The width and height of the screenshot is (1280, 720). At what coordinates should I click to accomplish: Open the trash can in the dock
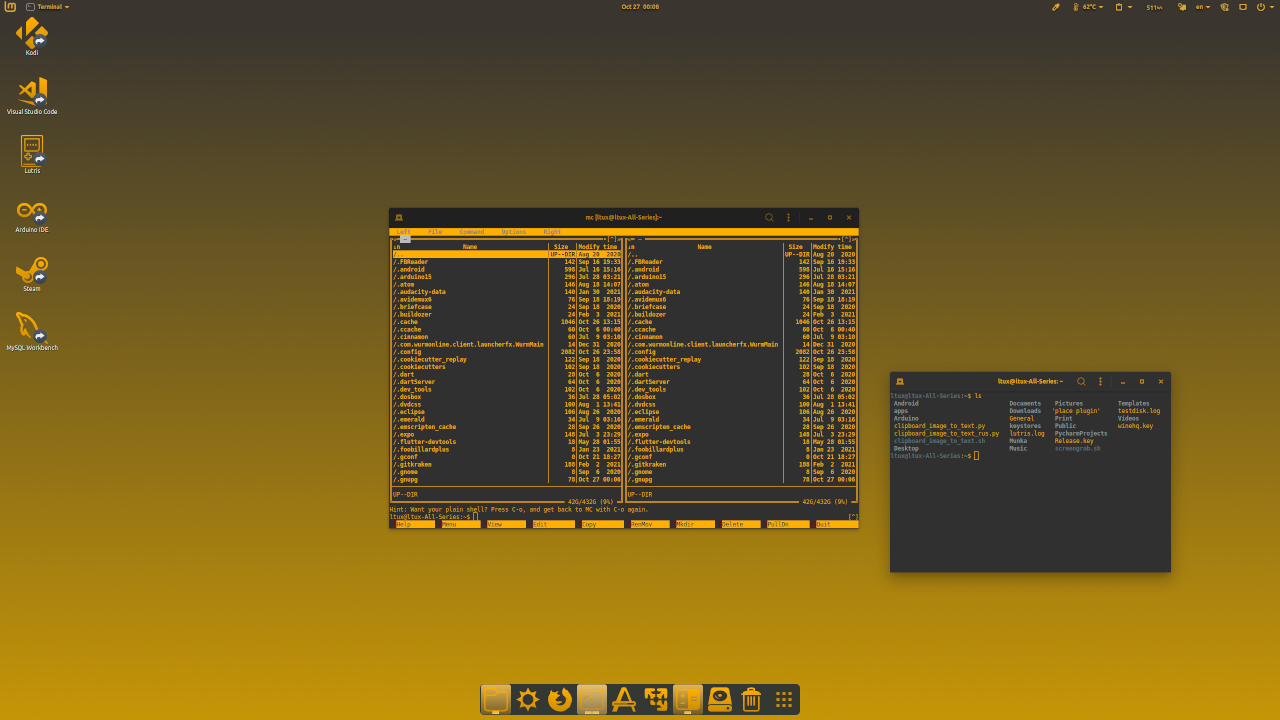pos(751,699)
